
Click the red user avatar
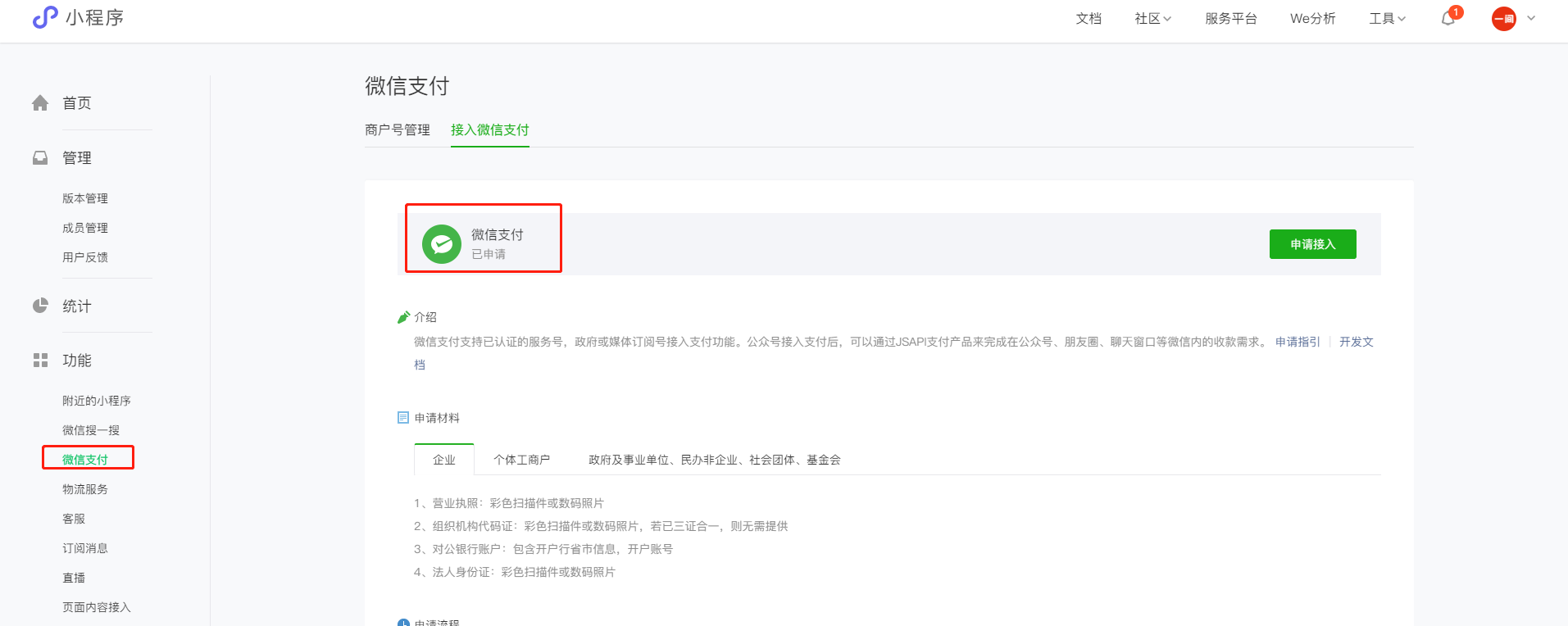click(1504, 19)
